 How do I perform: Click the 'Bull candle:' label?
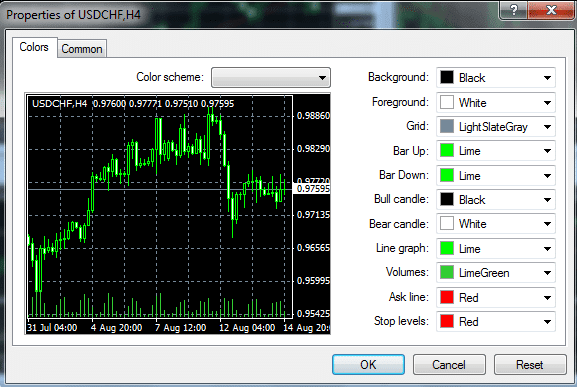(401, 199)
